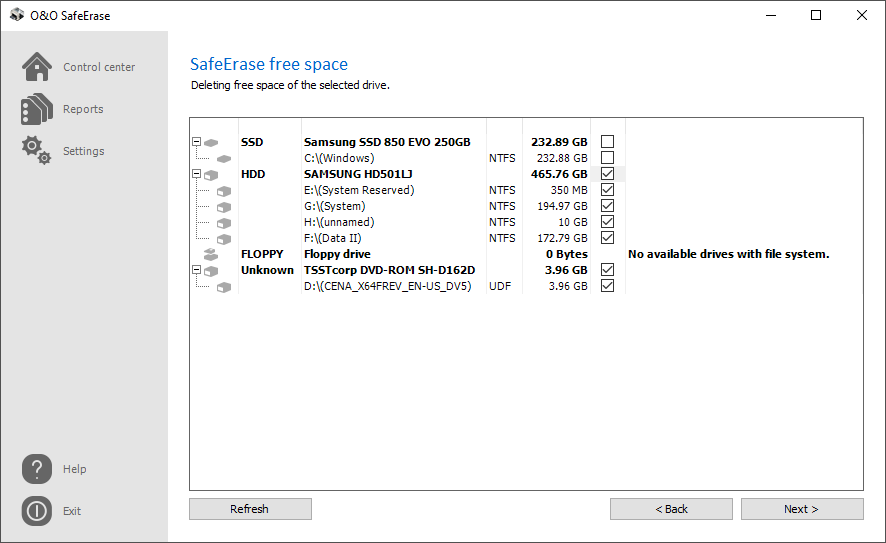
Task: Open Control center home icon
Action: [37, 67]
